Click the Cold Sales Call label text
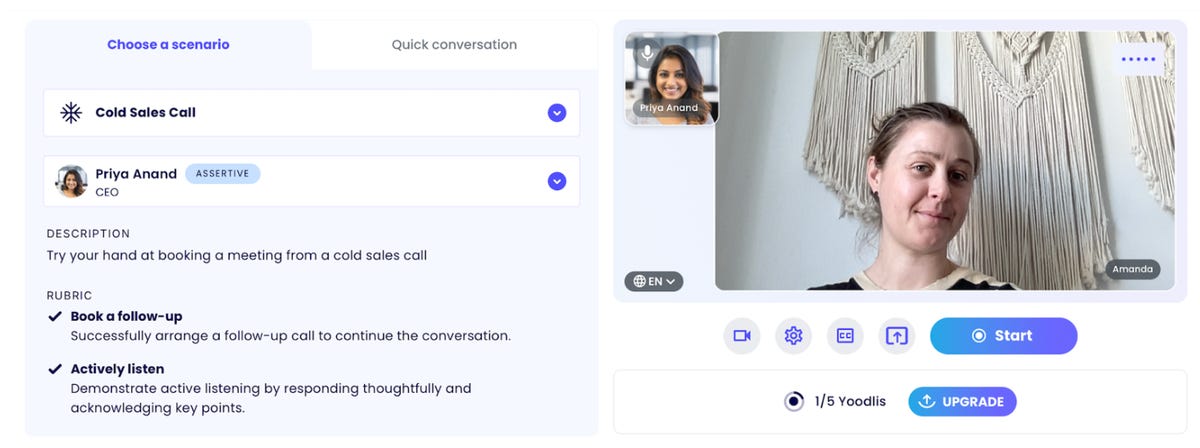Image resolution: width=1200 pixels, height=448 pixels. coord(145,113)
